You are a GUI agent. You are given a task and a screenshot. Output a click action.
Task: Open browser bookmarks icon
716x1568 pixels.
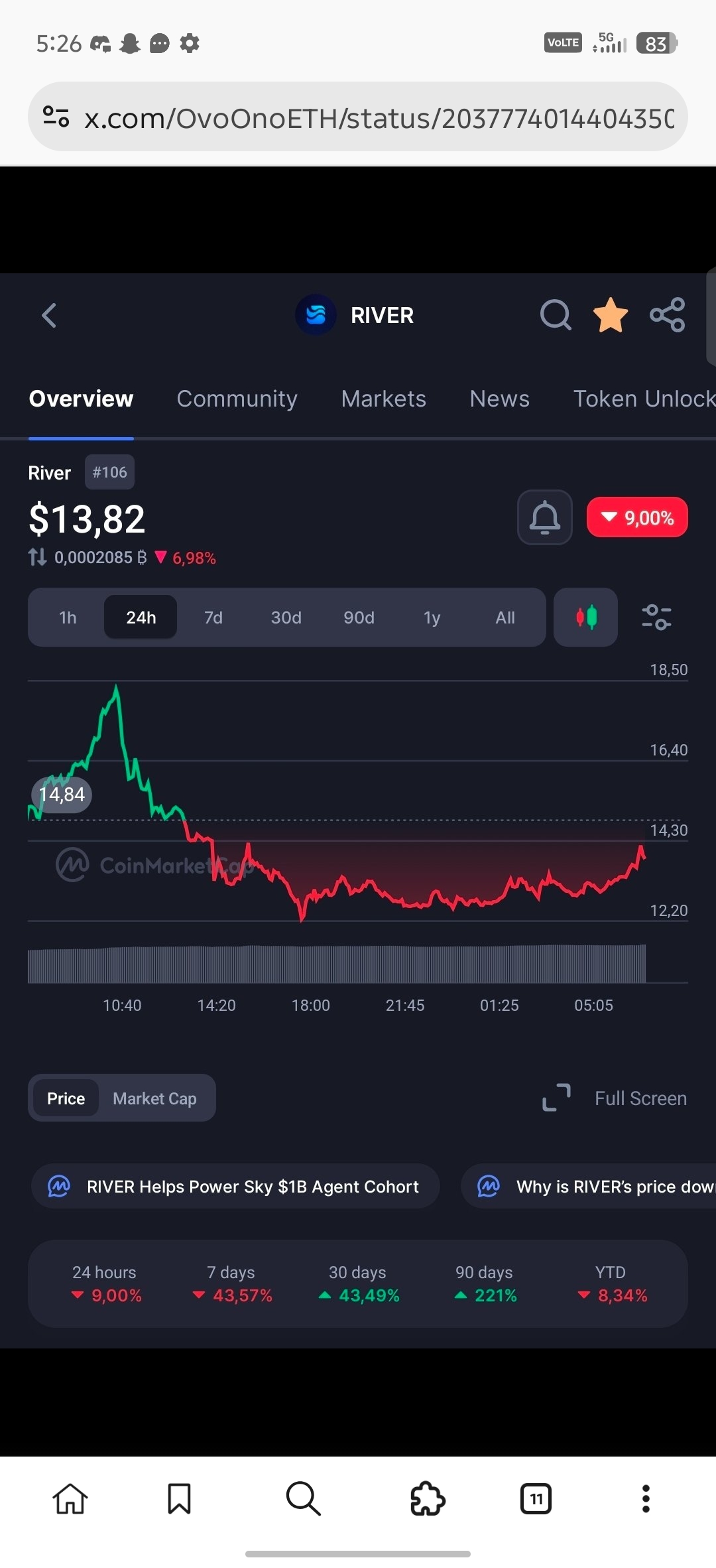pyautogui.click(x=179, y=1498)
